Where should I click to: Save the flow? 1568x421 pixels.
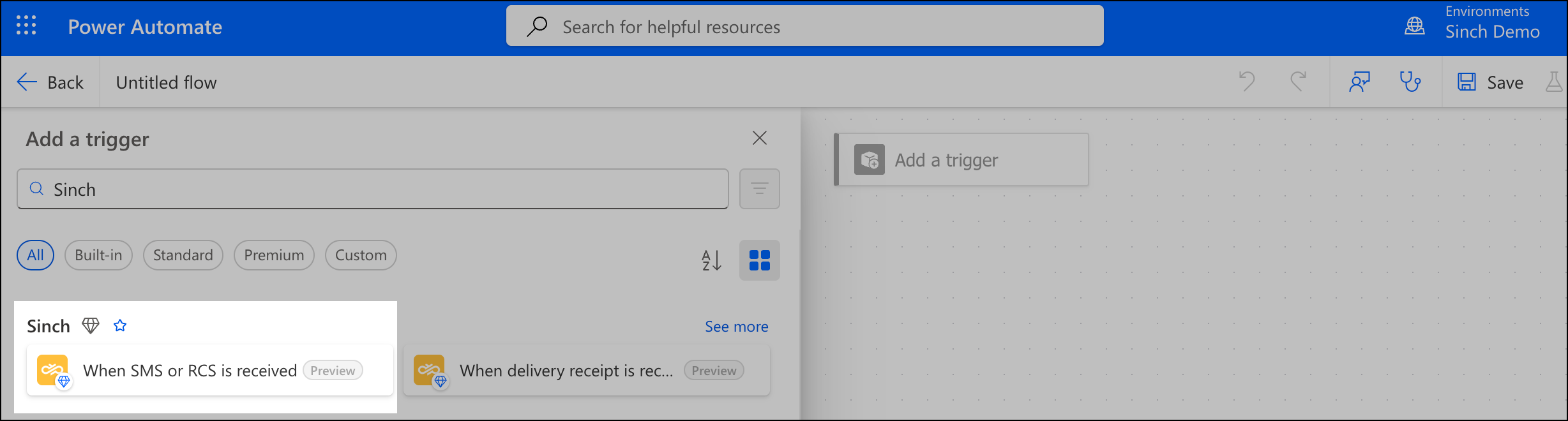[x=1490, y=82]
